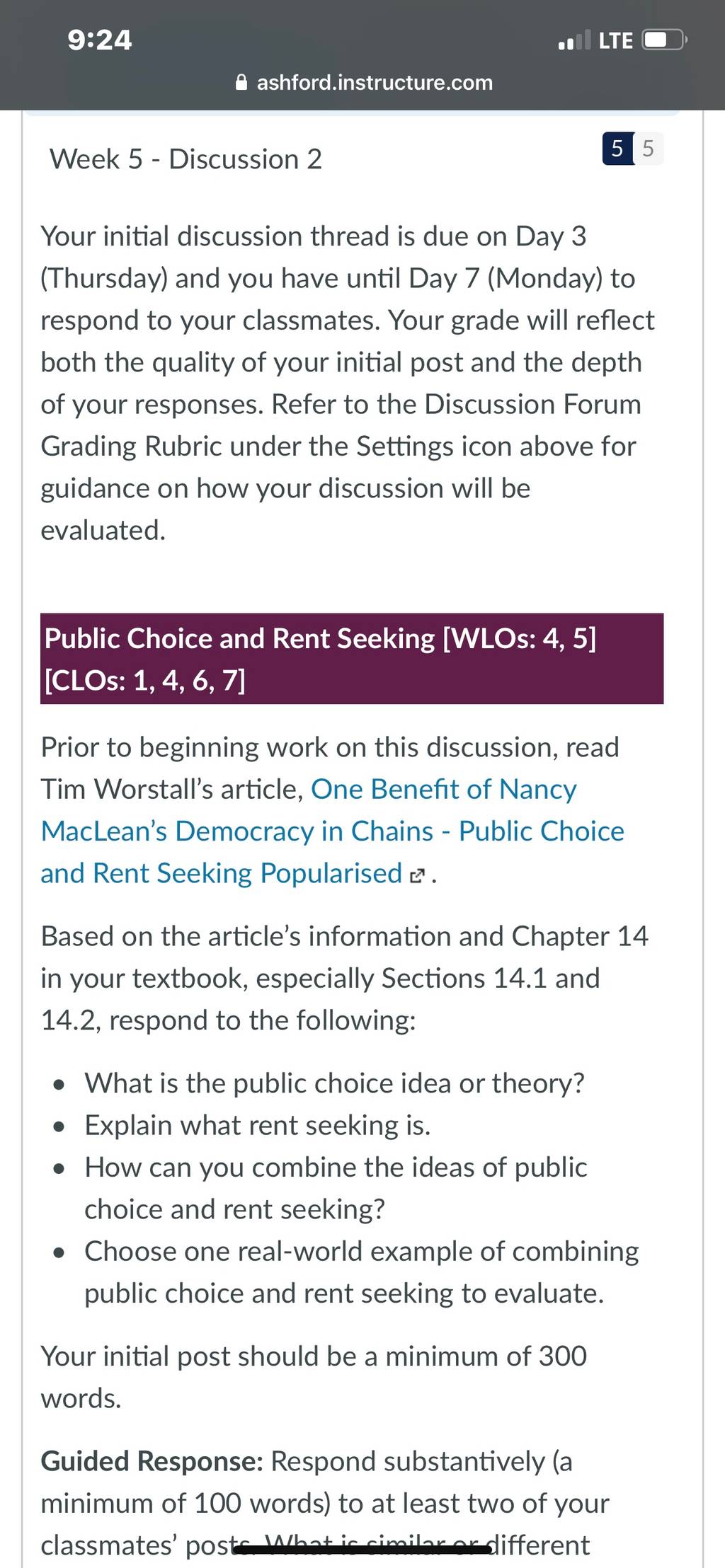
Task: Tap bullet Explain what rent seeking is
Action: (x=258, y=1125)
